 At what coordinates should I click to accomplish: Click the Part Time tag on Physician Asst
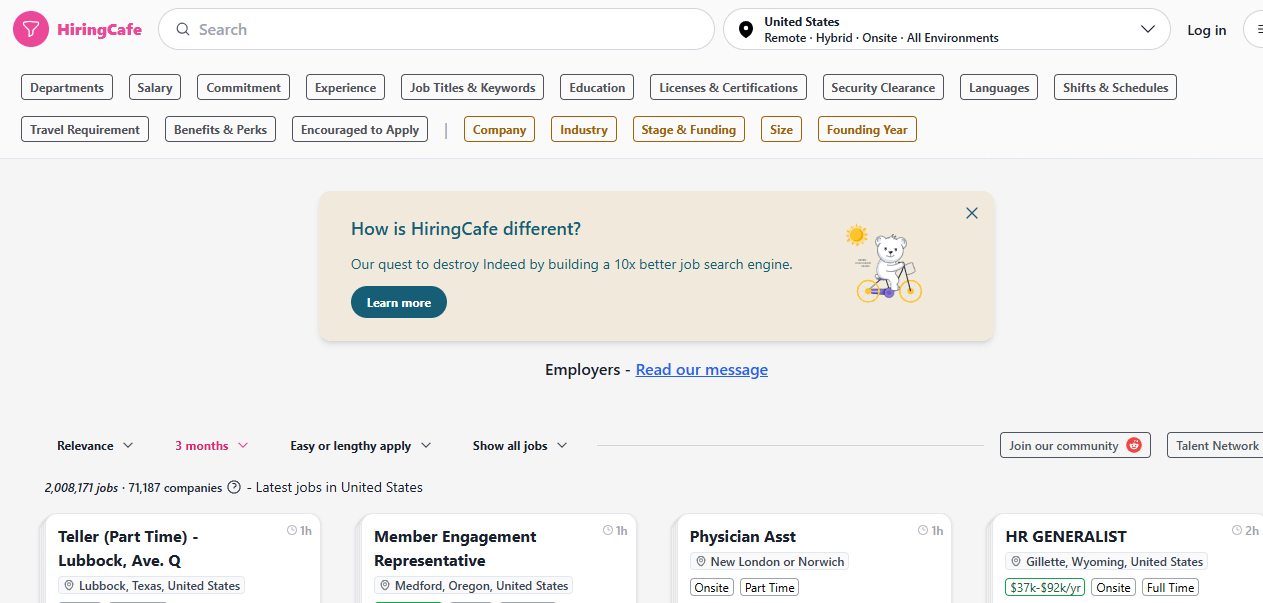tap(770, 588)
